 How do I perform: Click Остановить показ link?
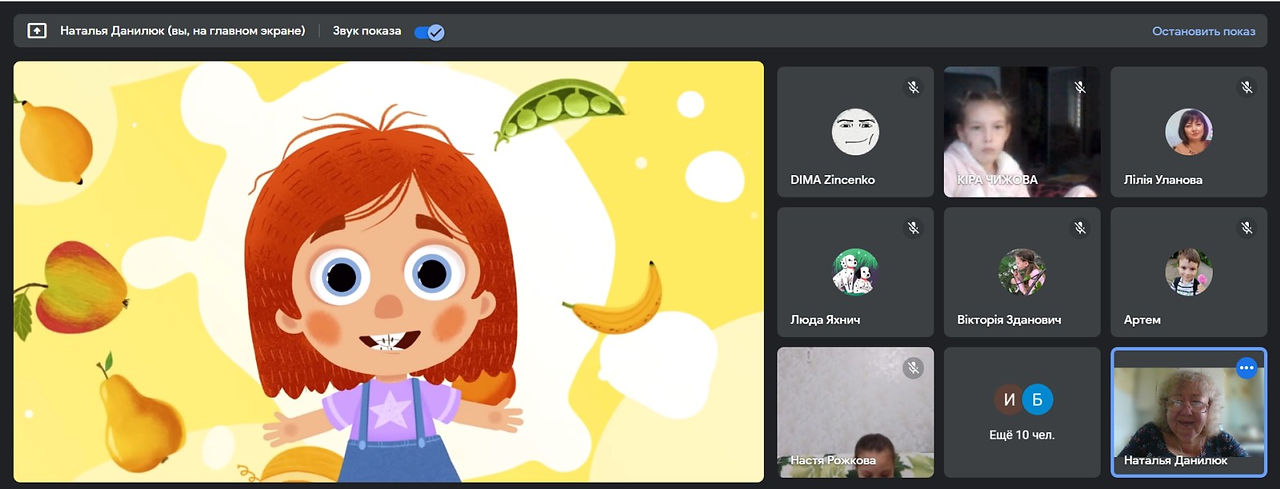(x=1203, y=31)
